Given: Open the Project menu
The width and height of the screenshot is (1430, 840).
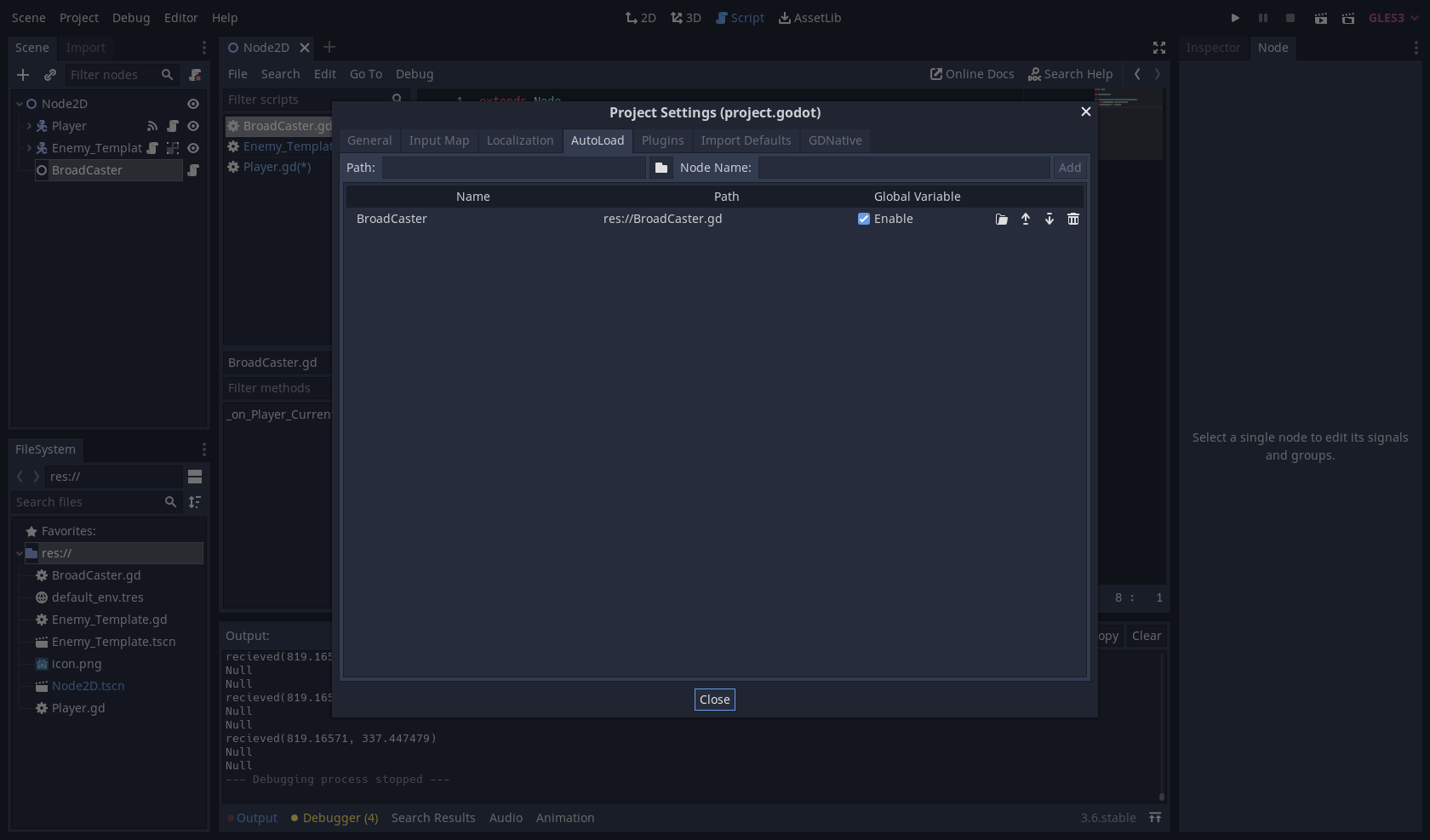Looking at the screenshot, I should (79, 18).
